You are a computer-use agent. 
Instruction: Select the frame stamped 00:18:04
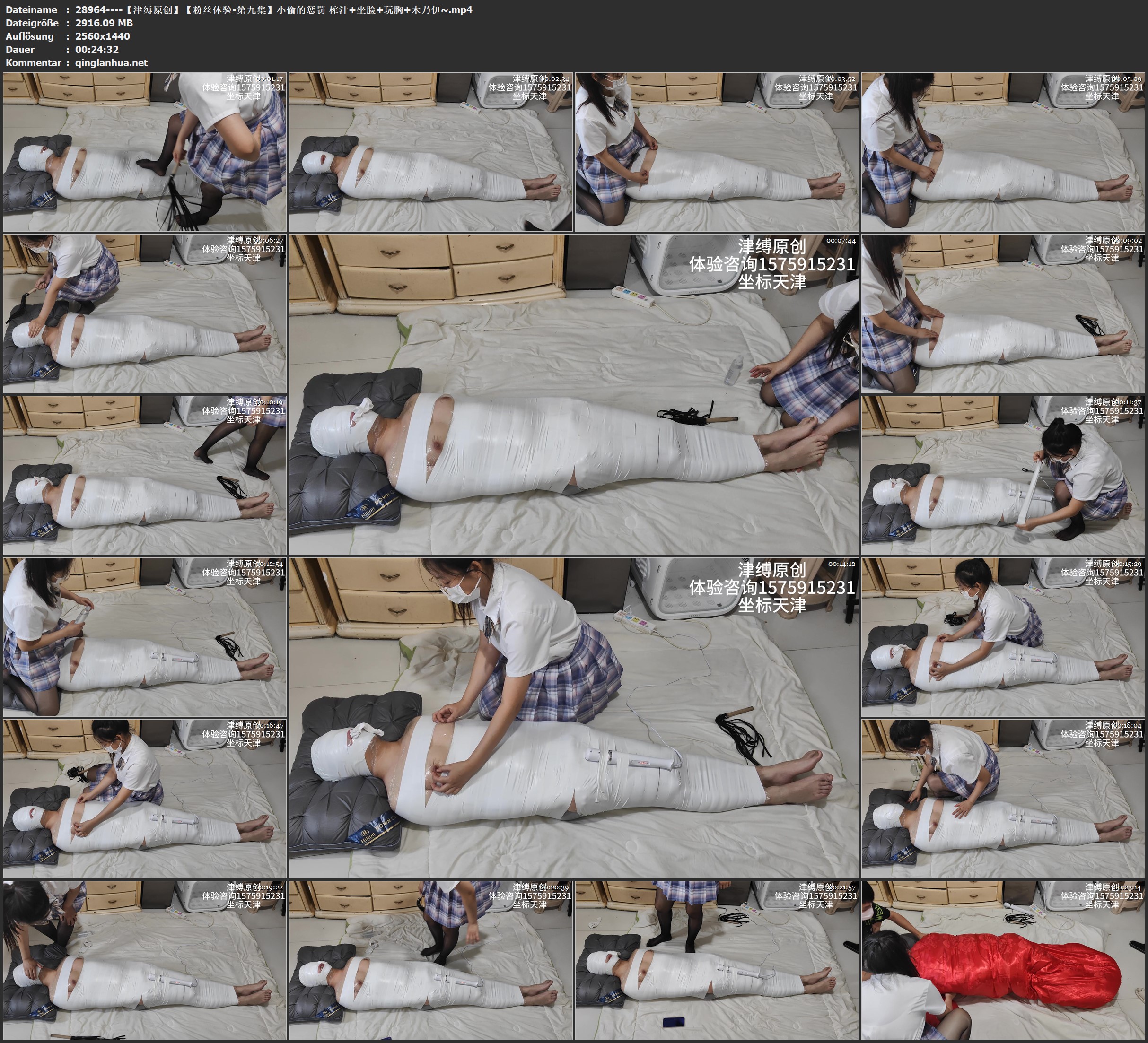click(x=1003, y=799)
